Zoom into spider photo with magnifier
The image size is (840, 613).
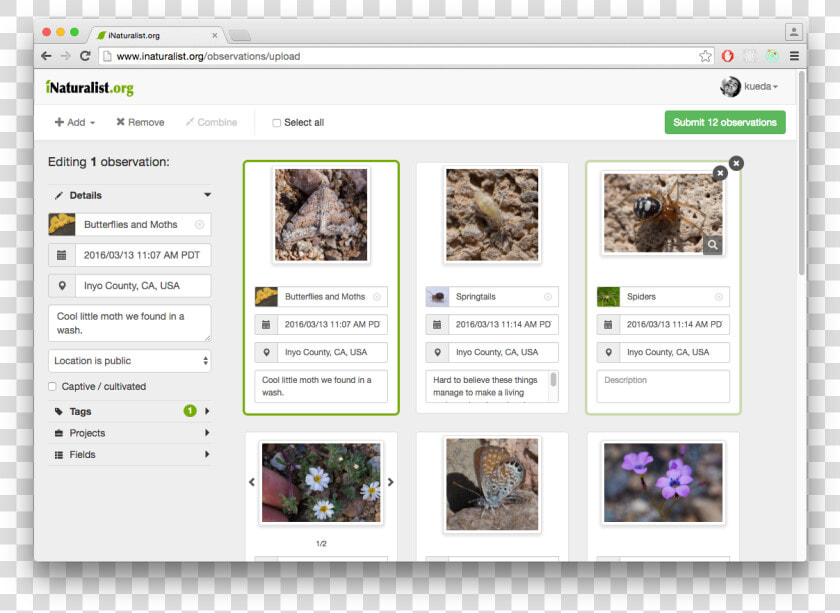712,245
